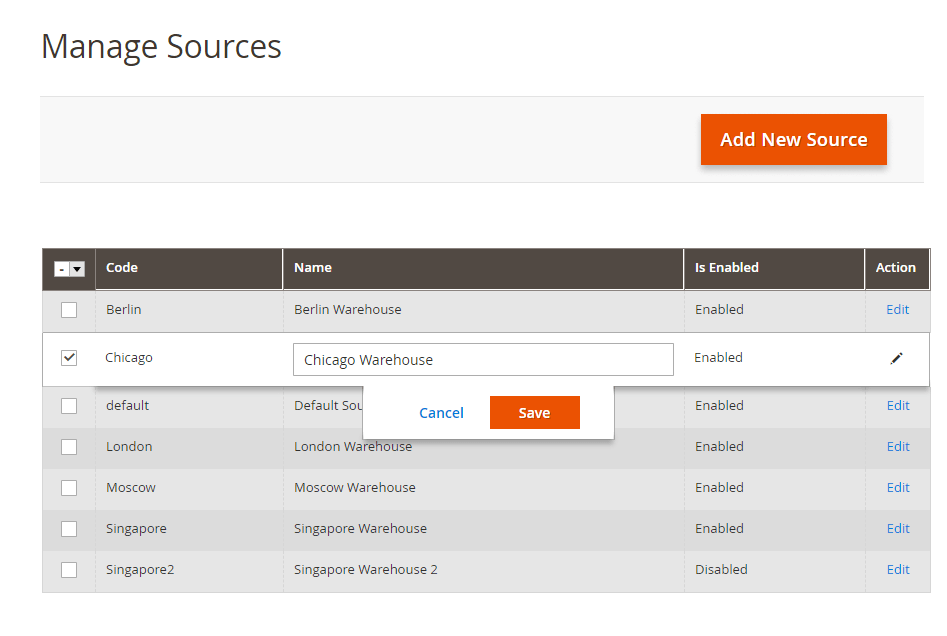Screen dimensions: 947x636
Task: Check the Moscow row checkbox
Action: click(68, 487)
